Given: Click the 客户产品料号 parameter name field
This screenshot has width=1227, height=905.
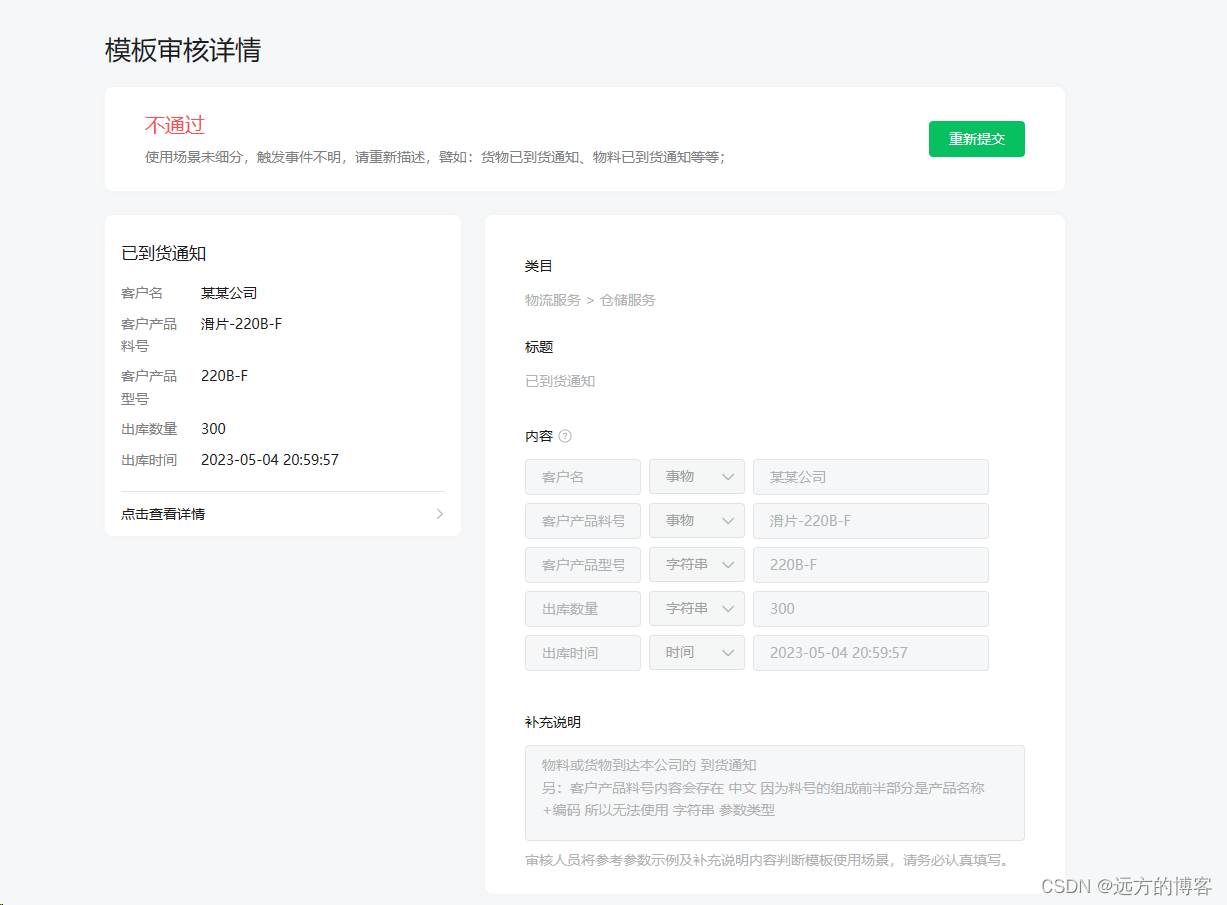Looking at the screenshot, I should 583,521.
